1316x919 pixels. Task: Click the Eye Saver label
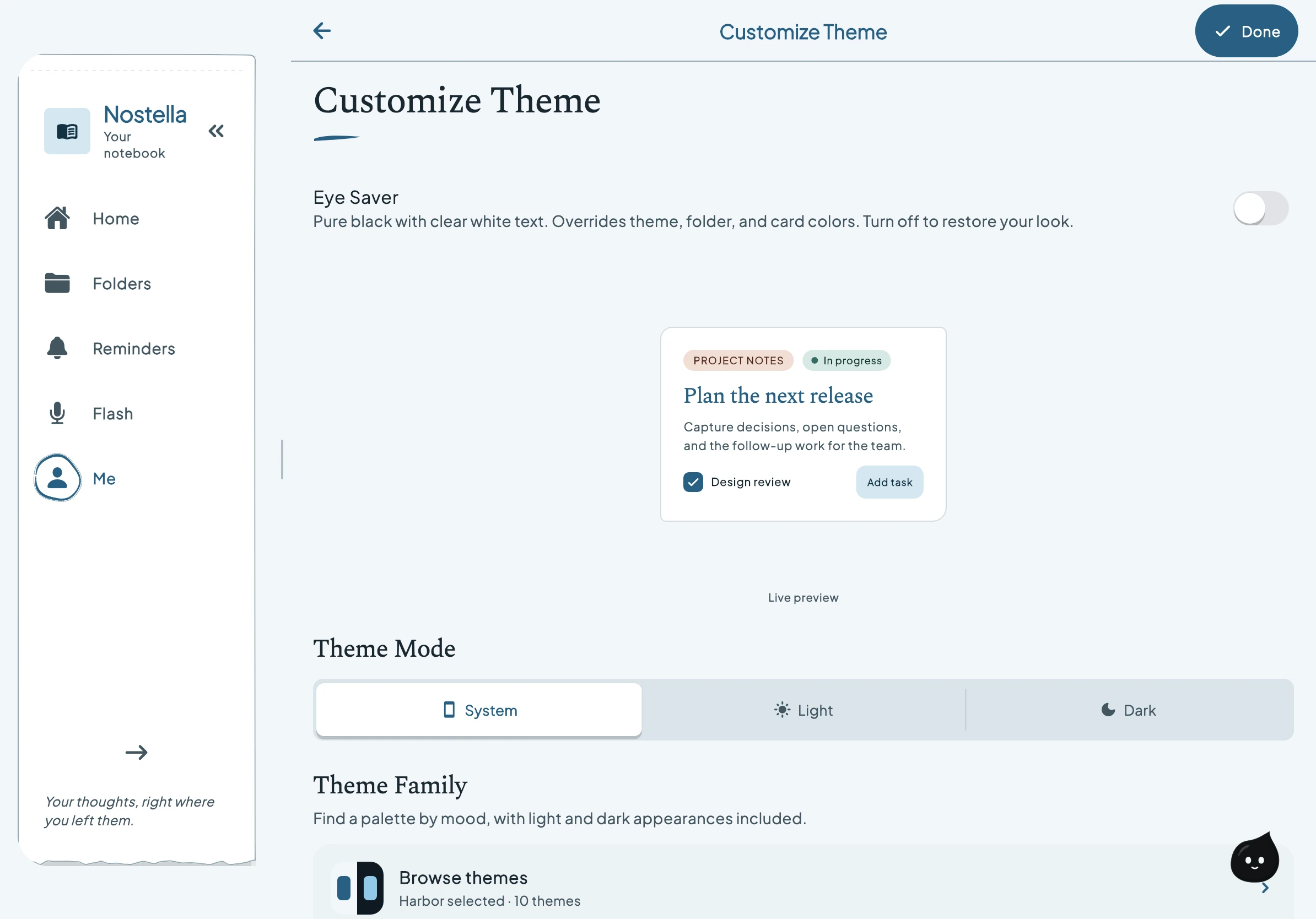[355, 197]
